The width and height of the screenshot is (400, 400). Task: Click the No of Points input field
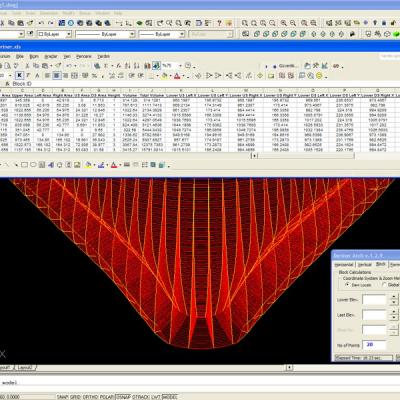(374, 345)
